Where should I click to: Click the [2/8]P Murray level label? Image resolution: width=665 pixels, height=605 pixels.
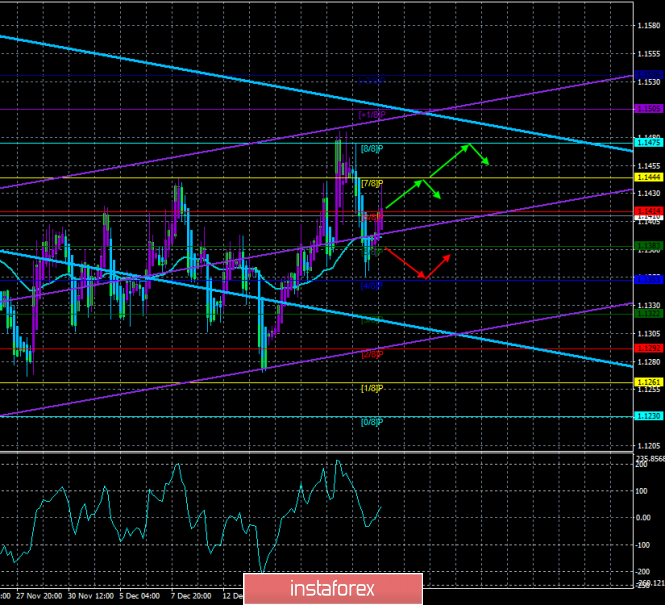click(x=372, y=354)
